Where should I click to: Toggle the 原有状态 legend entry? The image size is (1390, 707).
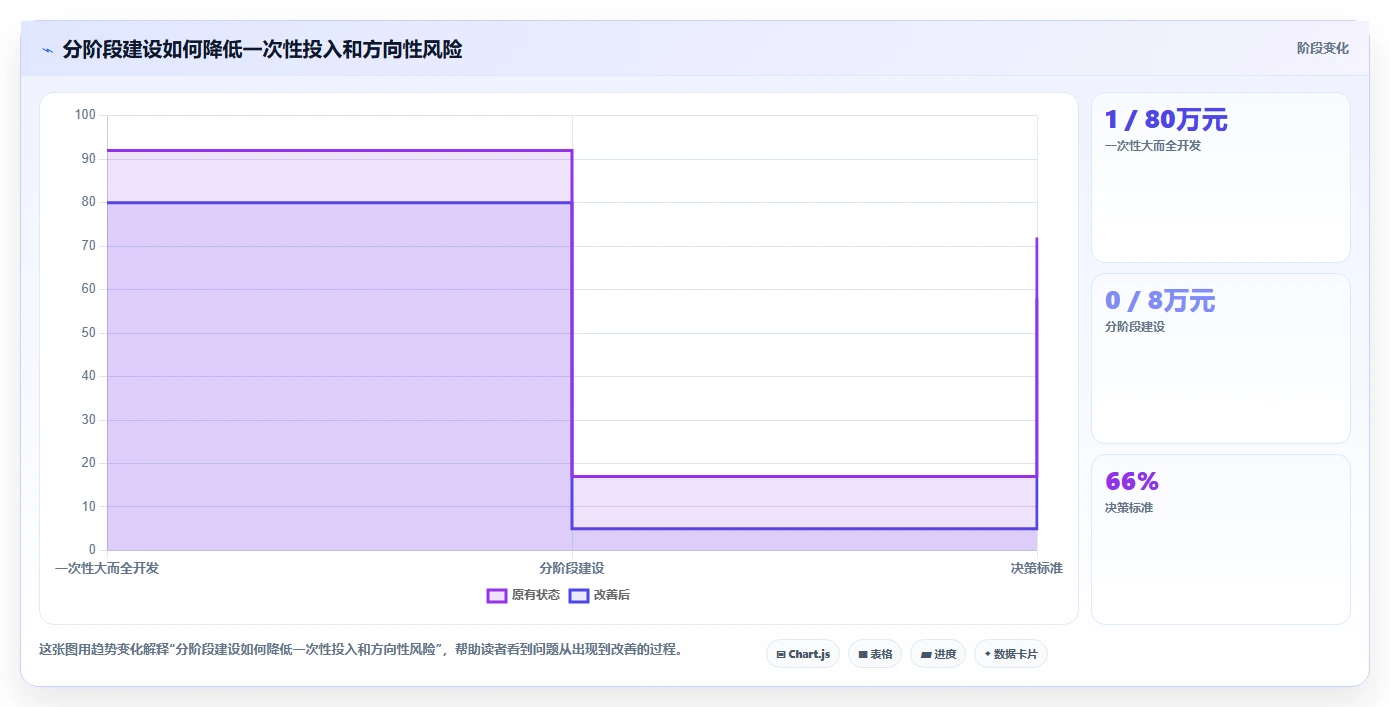click(x=523, y=595)
